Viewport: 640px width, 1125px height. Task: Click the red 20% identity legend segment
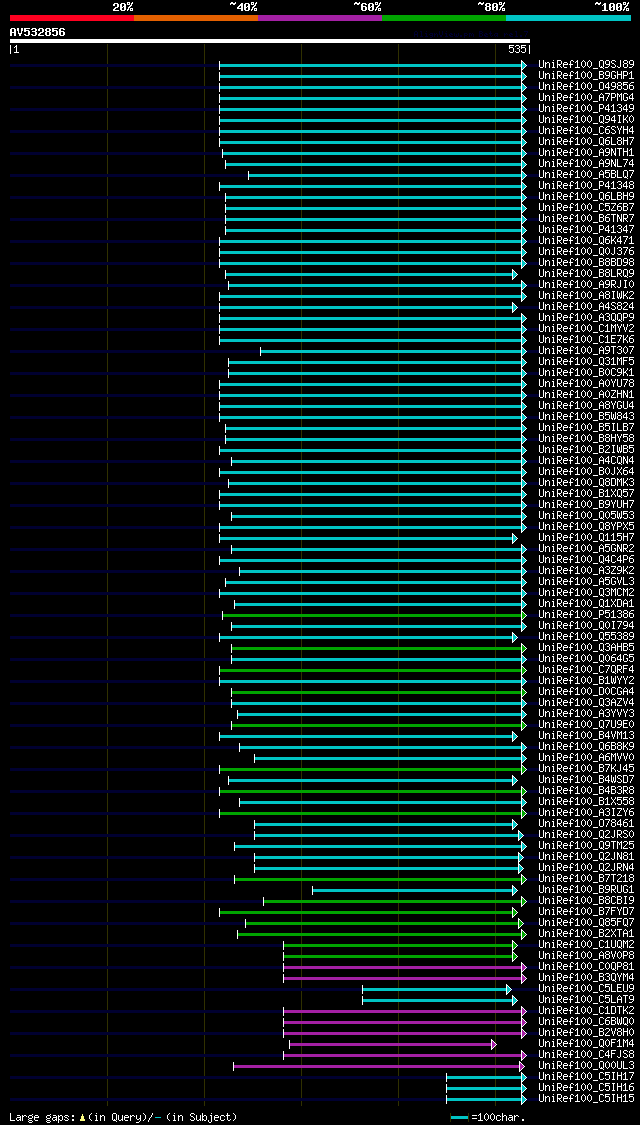pos(72,17)
